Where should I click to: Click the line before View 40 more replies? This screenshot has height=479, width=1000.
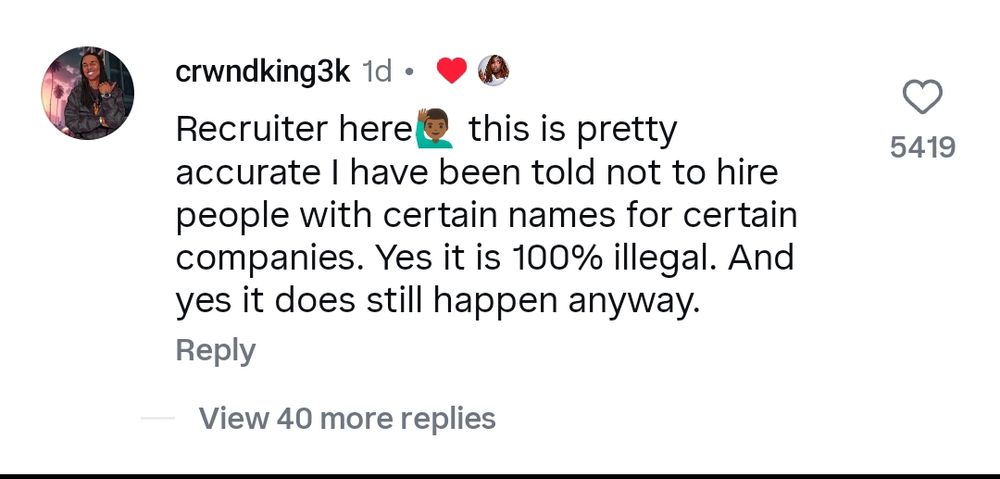(158, 418)
